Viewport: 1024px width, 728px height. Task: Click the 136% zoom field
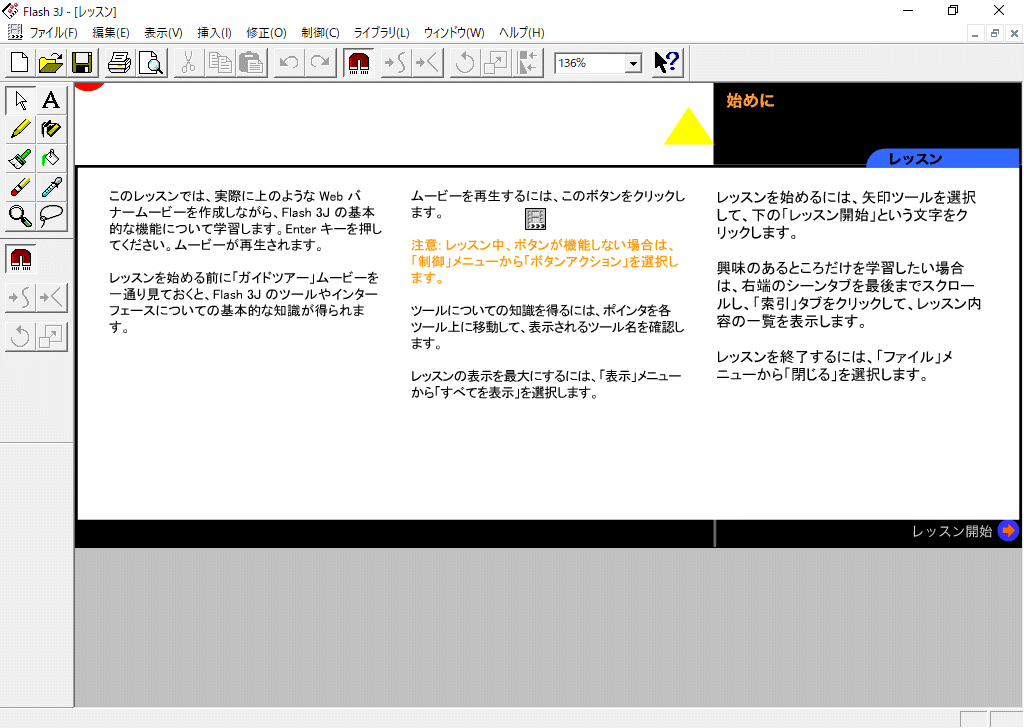click(x=590, y=63)
